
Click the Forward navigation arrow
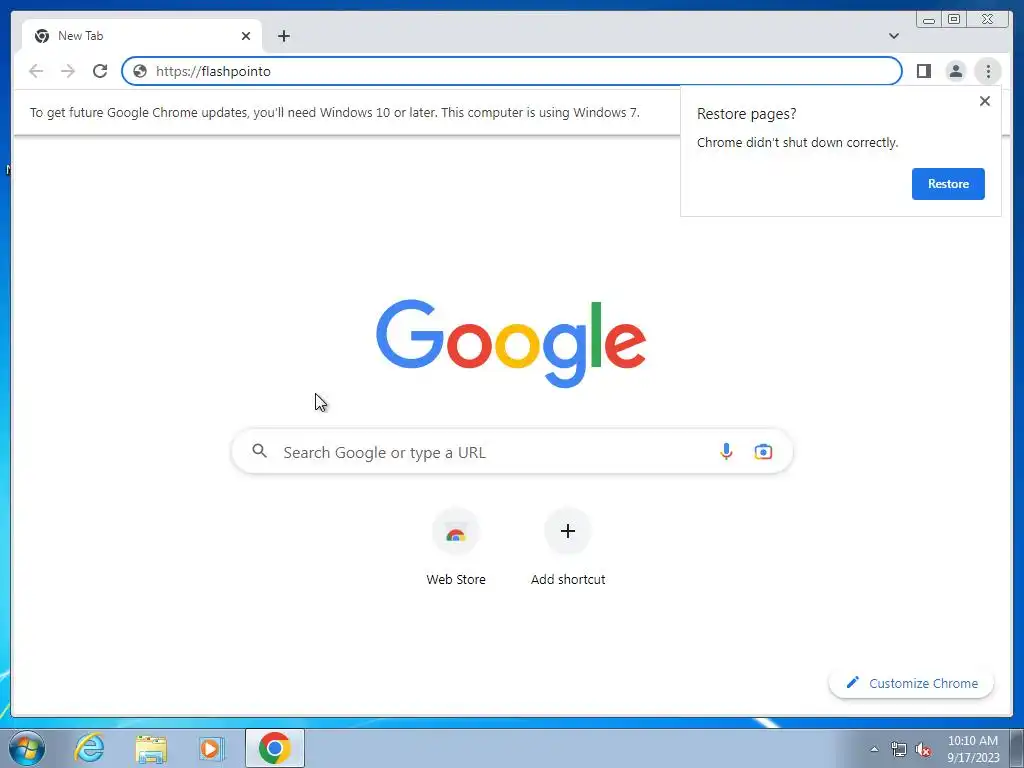68,71
